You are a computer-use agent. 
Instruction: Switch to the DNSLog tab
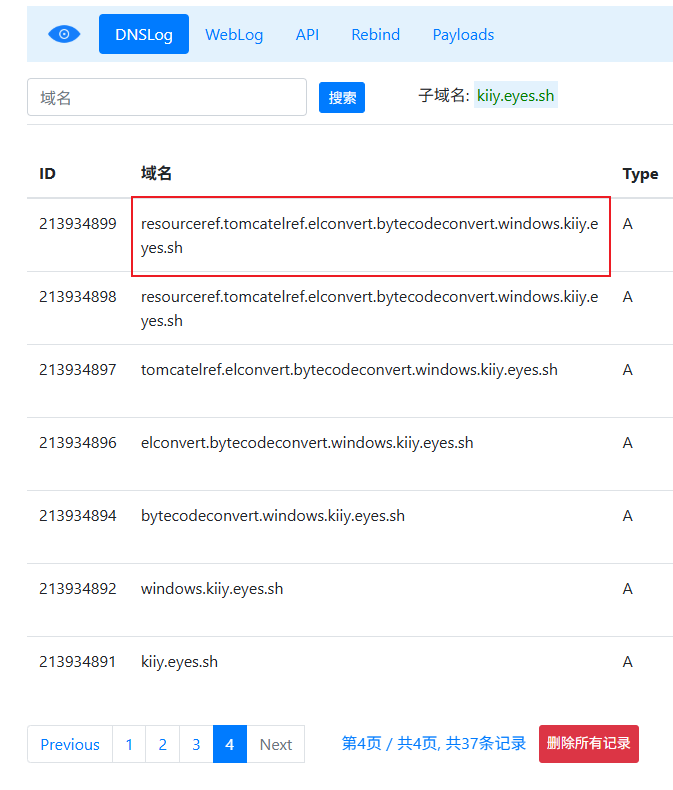pyautogui.click(x=144, y=34)
